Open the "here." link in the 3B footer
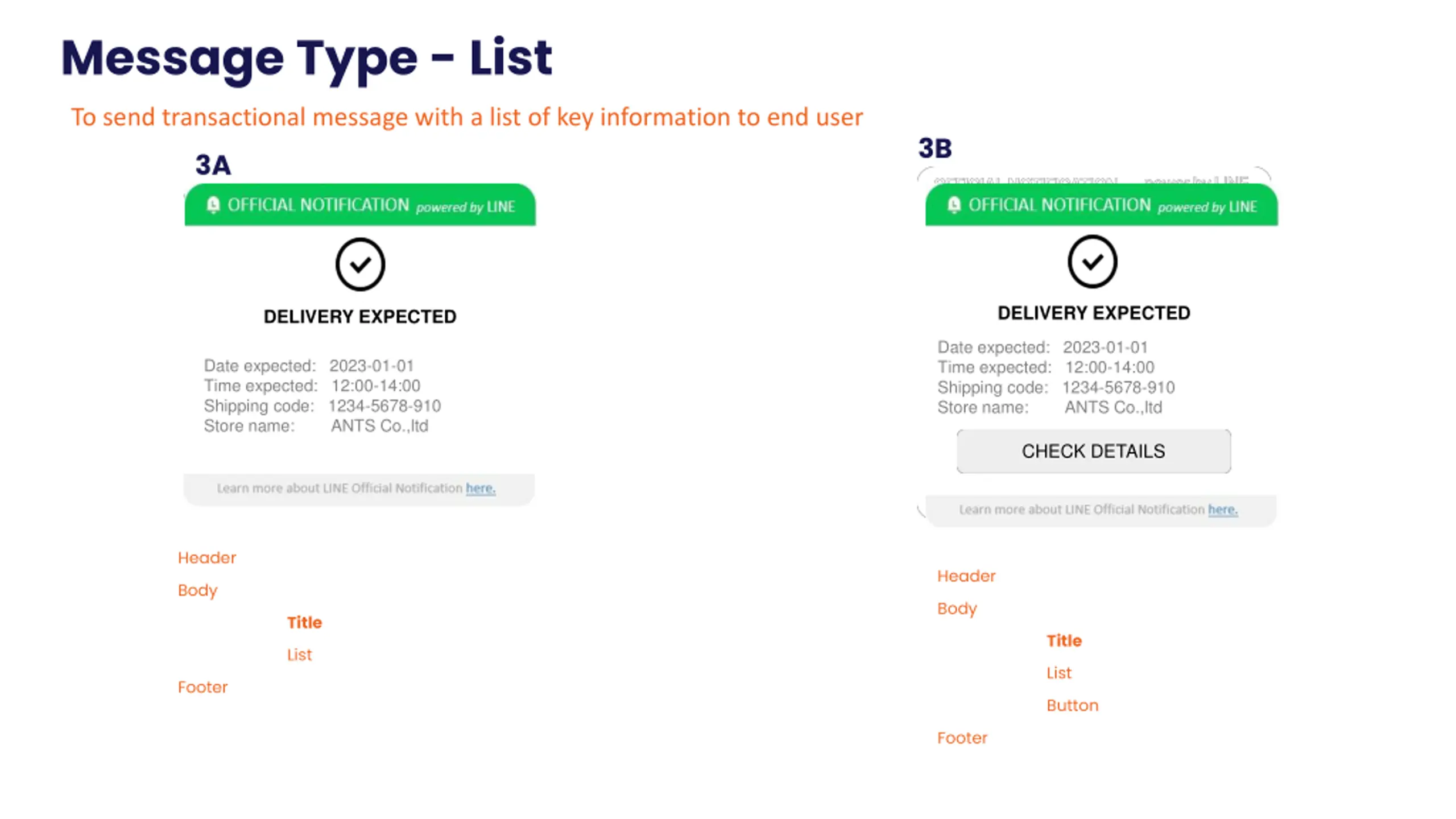 pos(1222,510)
